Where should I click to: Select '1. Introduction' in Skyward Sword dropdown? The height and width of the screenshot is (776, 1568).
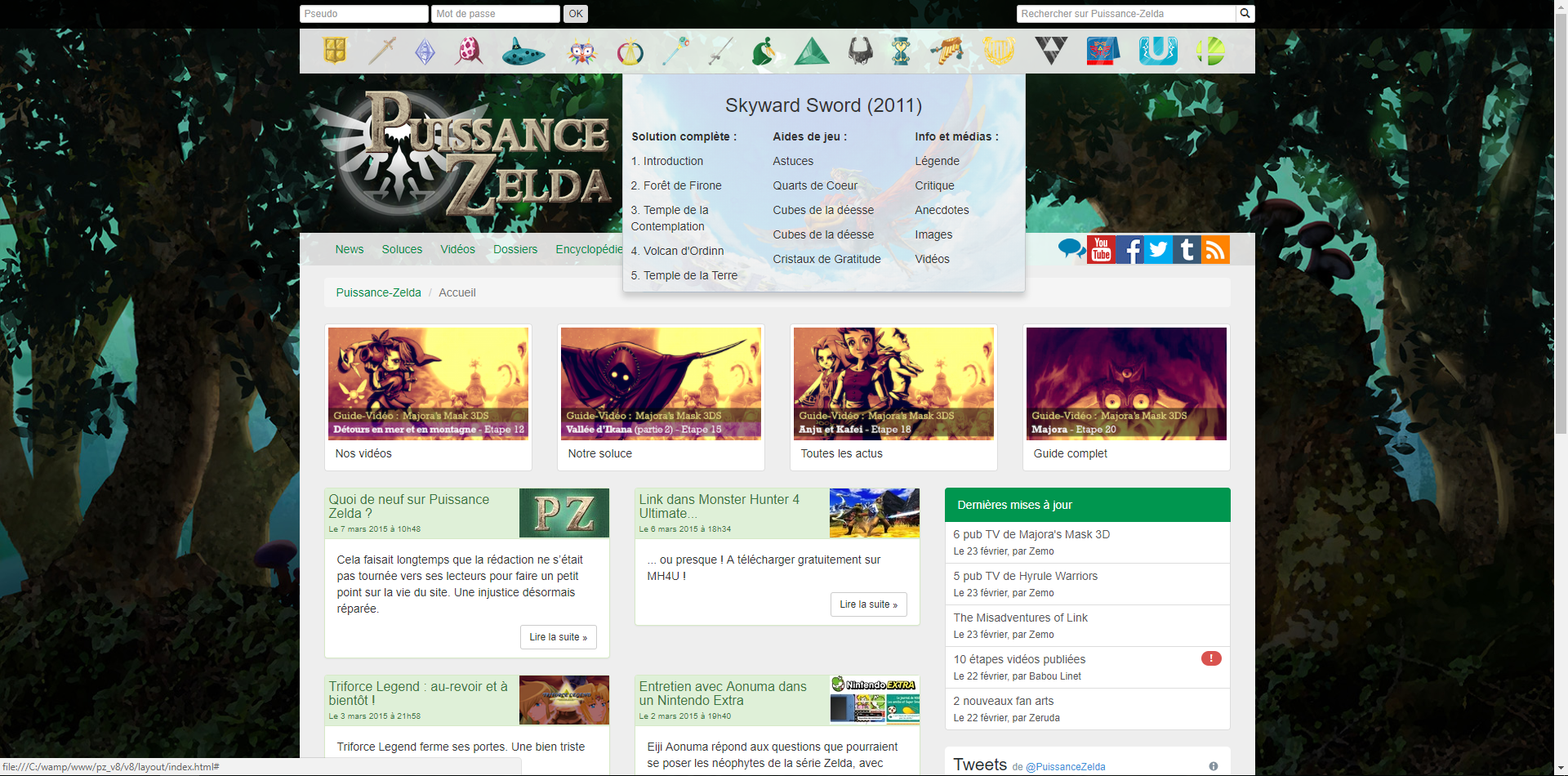[667, 161]
